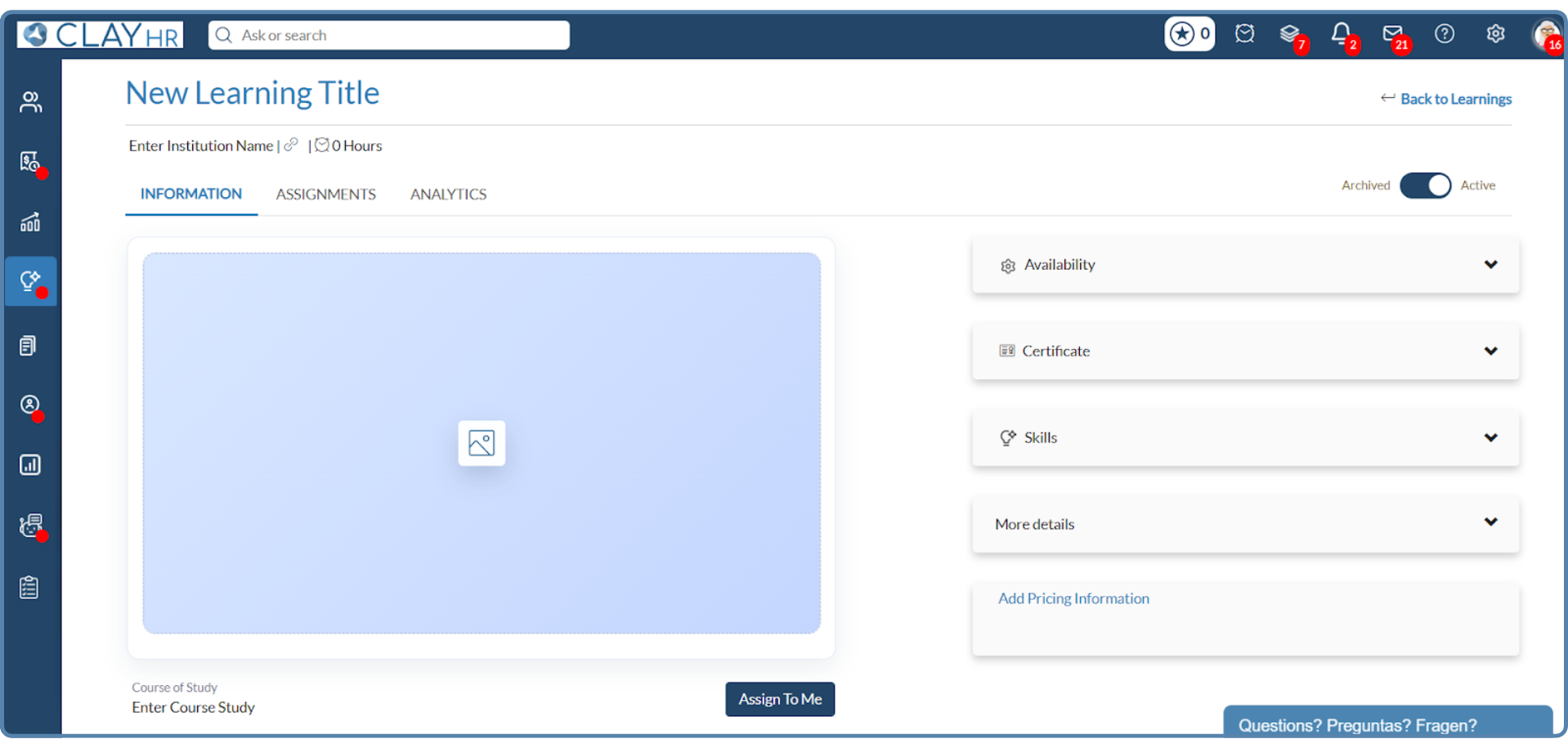This screenshot has width=1568, height=748.
Task: Open the People icon in sidebar
Action: [x=30, y=101]
